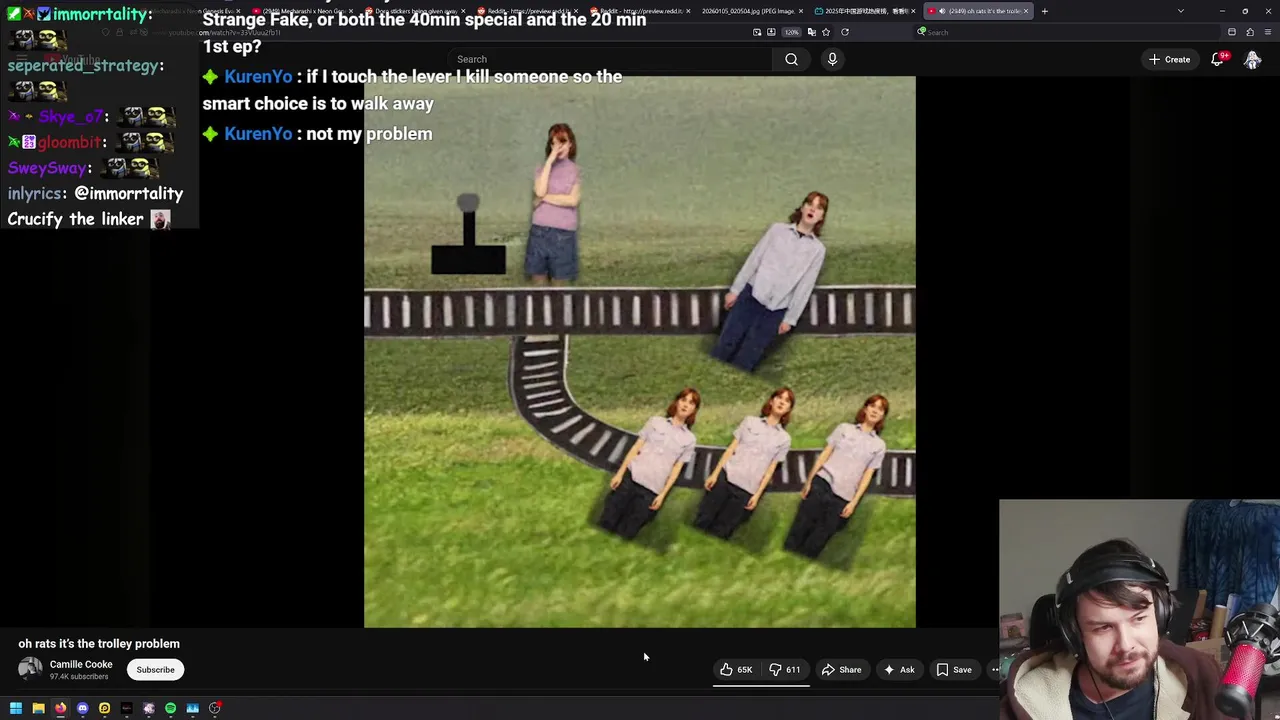Viewport: 1280px width, 720px height.
Task: Open Spotify from the taskbar
Action: click(170, 708)
